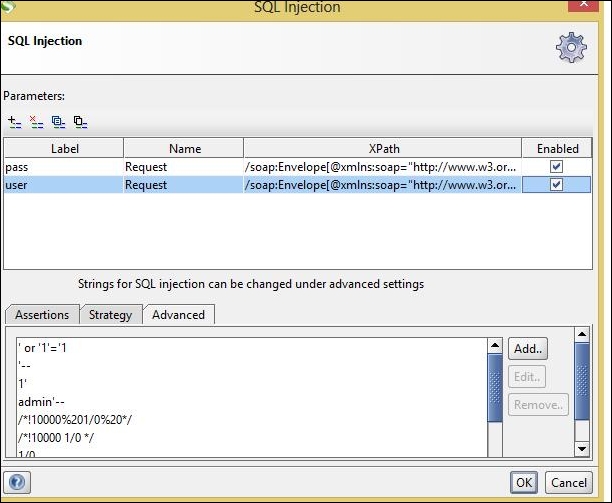612x503 pixels.
Task: Switch to the Assertions tab
Action: [42, 315]
